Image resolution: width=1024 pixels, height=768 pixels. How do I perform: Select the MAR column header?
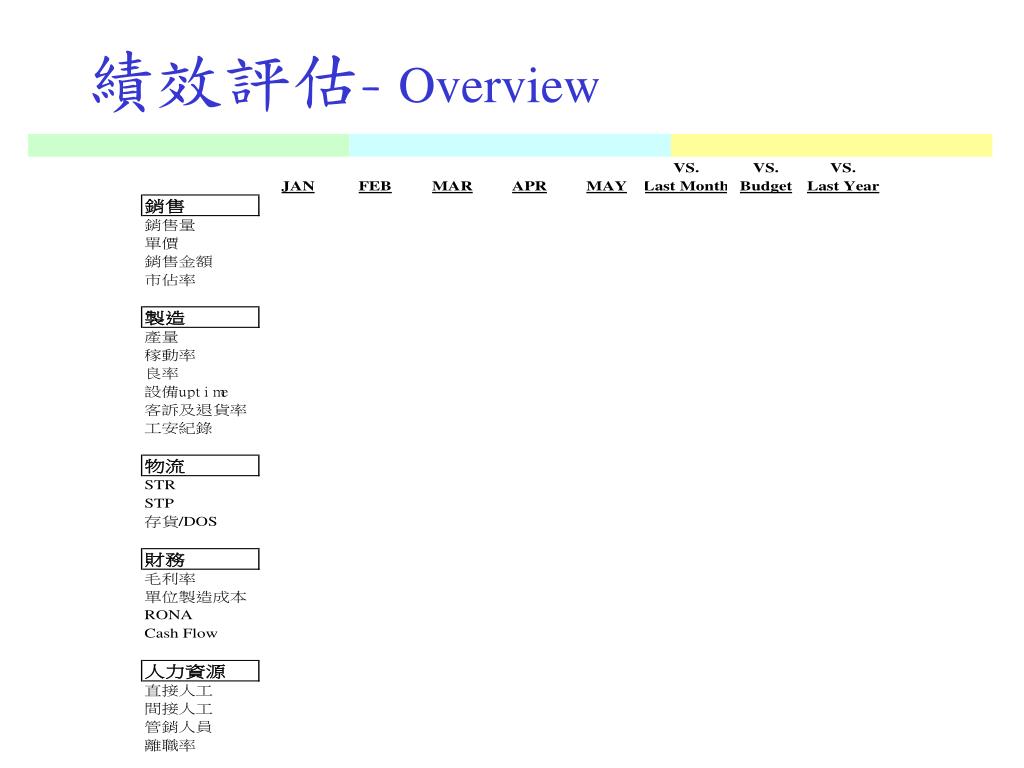452,186
